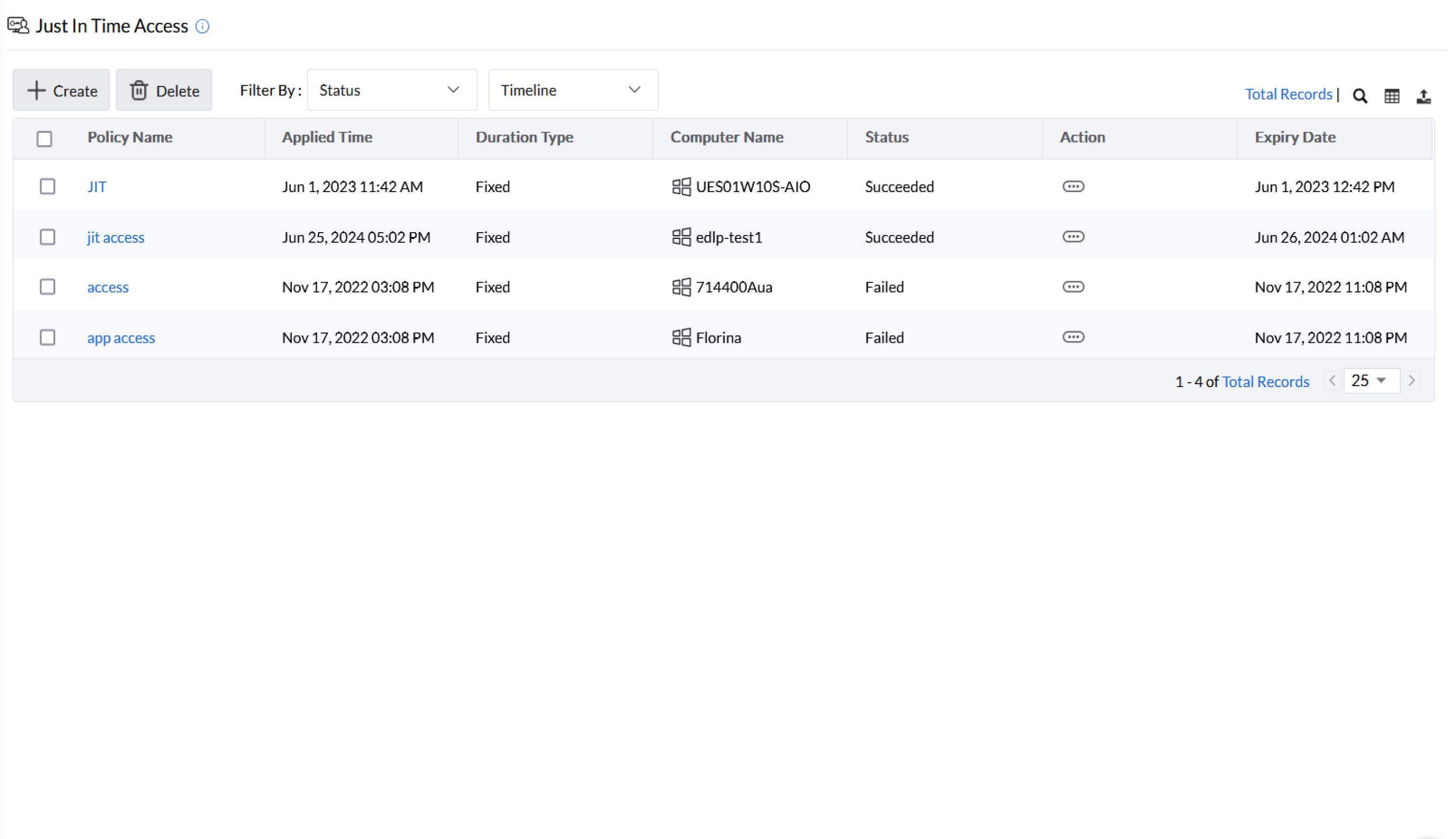Image resolution: width=1456 pixels, height=839 pixels.
Task: Click expiry date Jun 26, 2024 01:02 AM
Action: (1329, 237)
